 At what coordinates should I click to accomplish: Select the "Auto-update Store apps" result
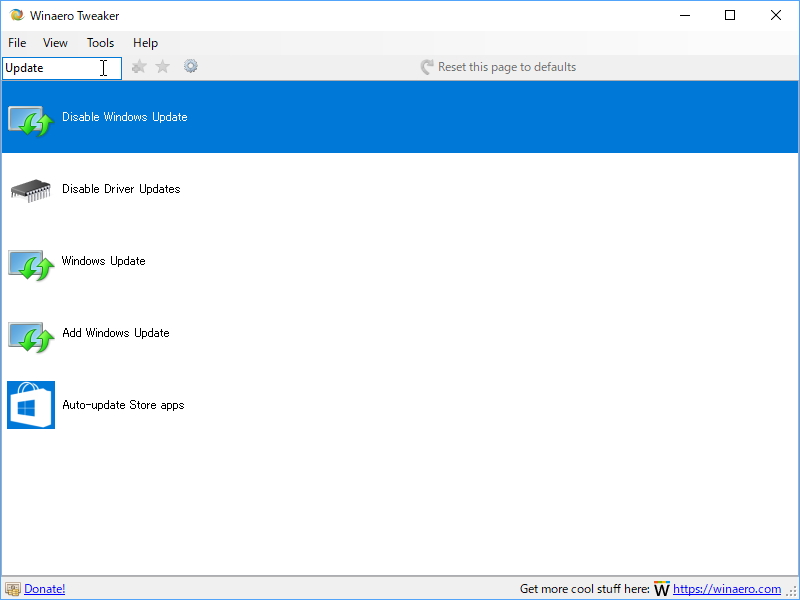click(x=400, y=405)
